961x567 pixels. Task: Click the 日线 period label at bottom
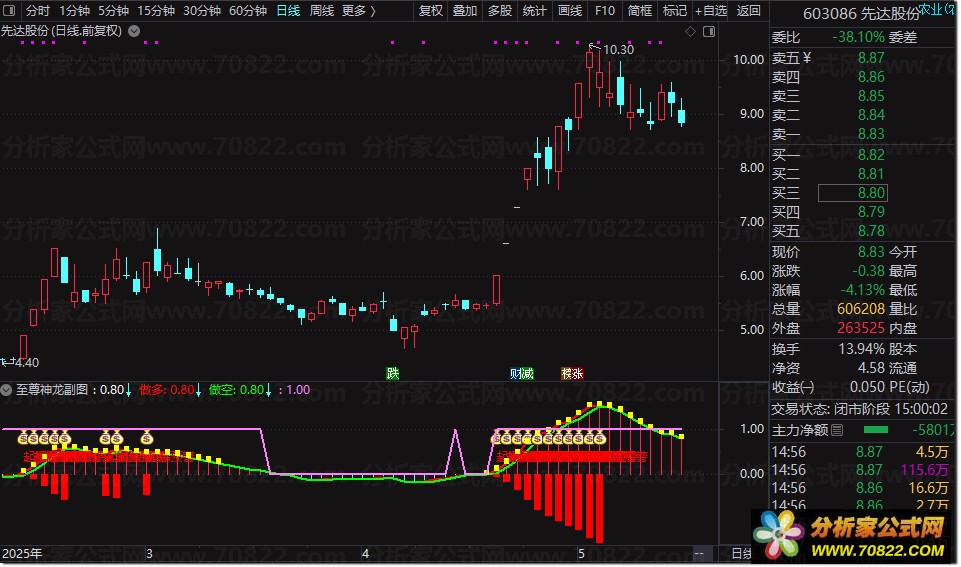[742, 554]
